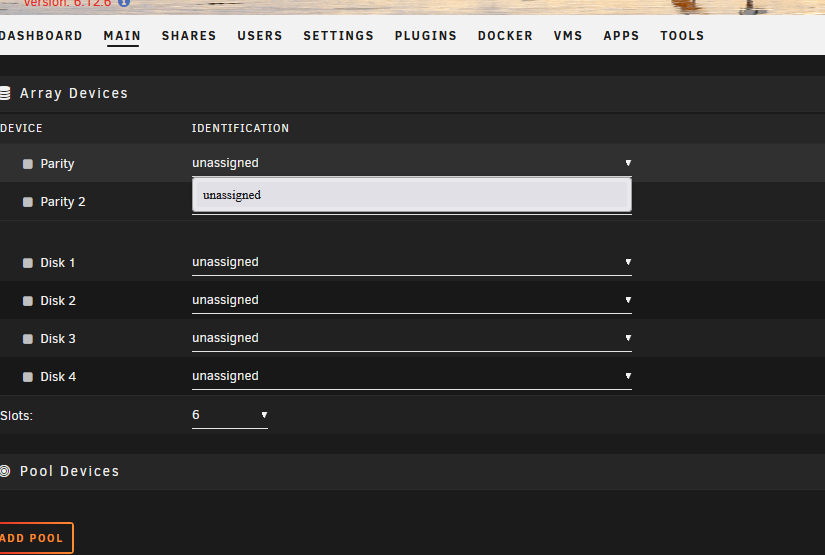
Task: Open the Shares tab
Action: coord(189,35)
